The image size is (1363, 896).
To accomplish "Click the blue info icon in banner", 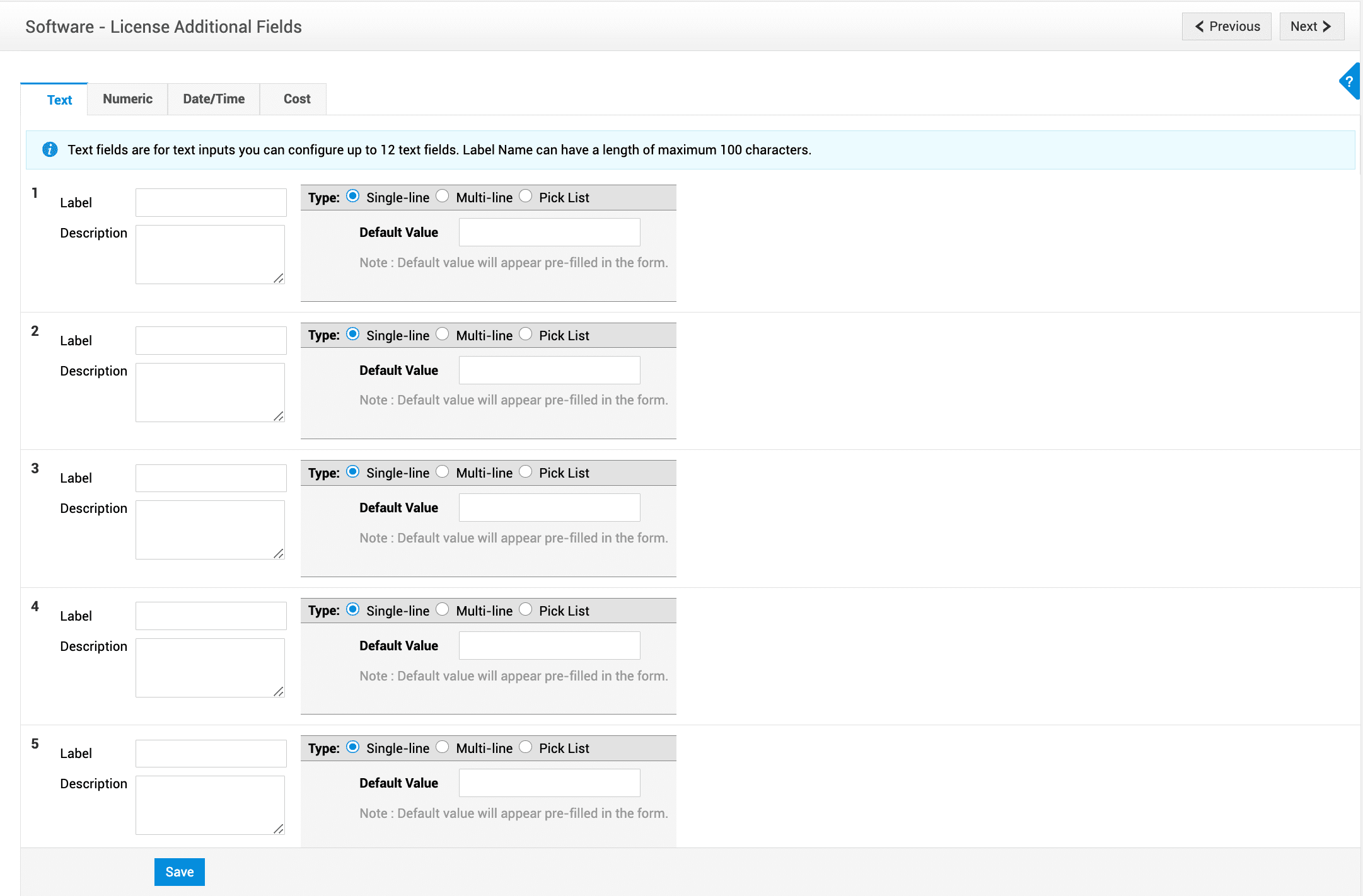I will point(50,150).
